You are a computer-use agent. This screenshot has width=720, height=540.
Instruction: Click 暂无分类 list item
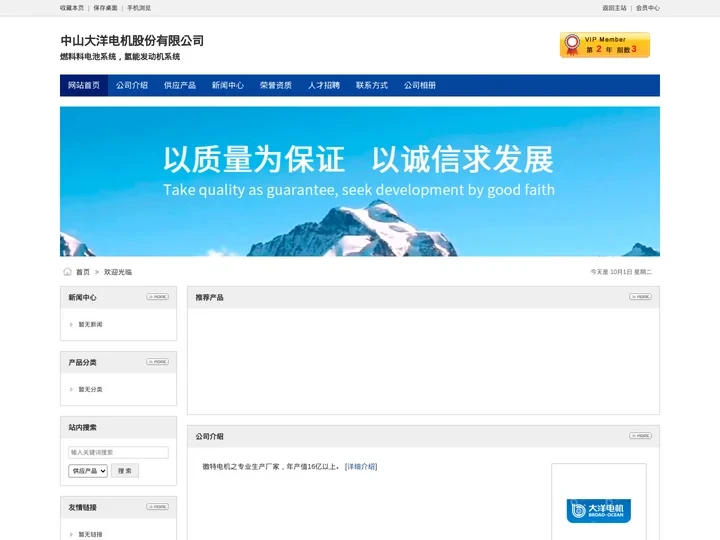click(x=90, y=389)
